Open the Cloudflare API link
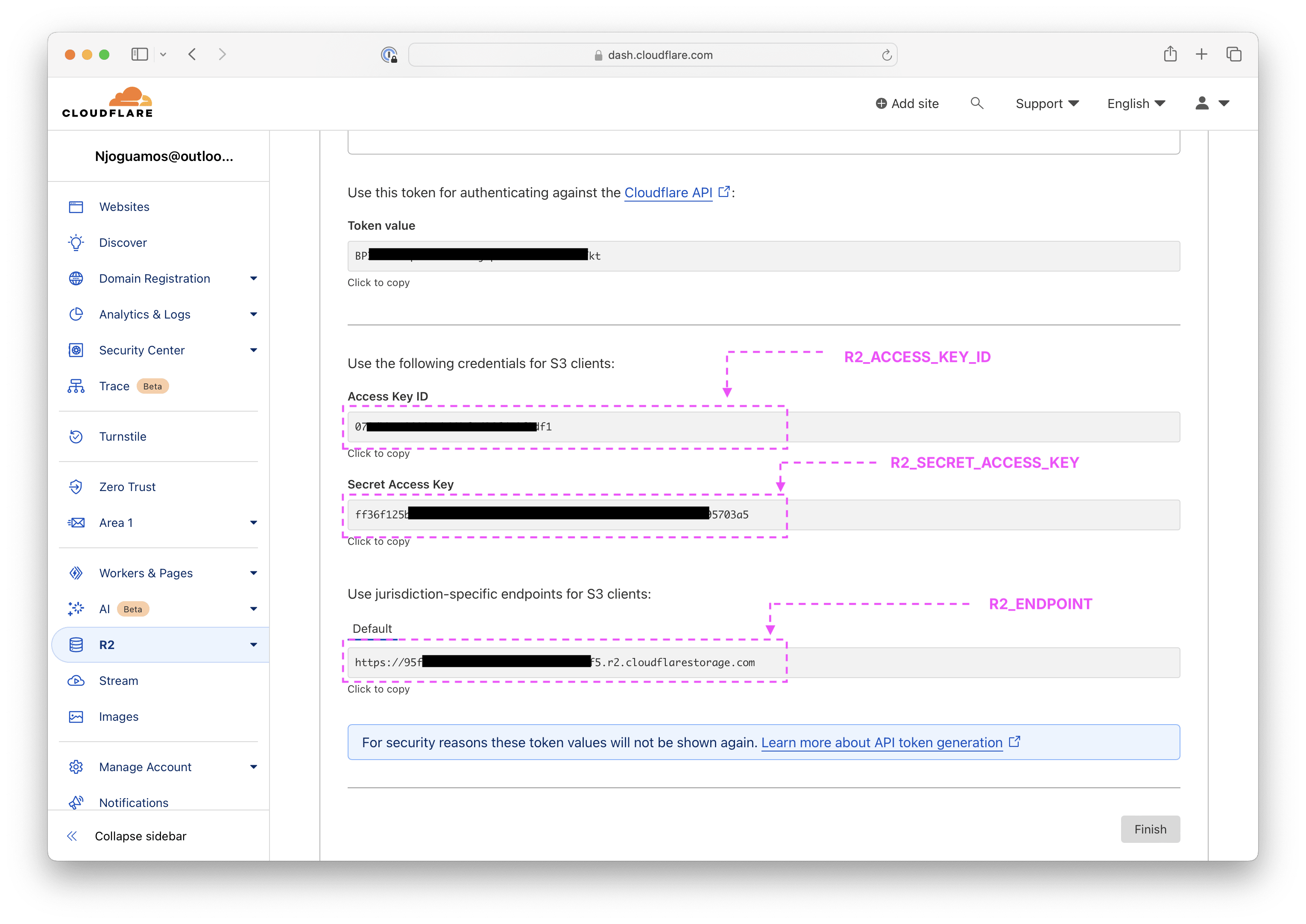This screenshot has width=1306, height=924. pyautogui.click(x=668, y=193)
